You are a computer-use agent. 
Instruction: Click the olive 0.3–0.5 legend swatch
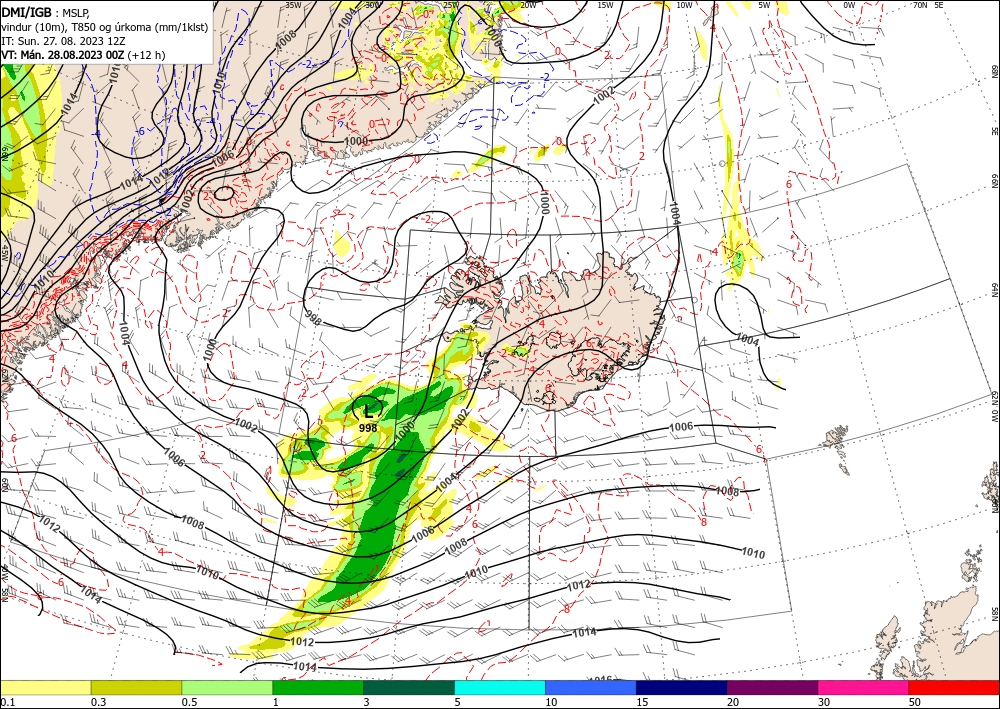pyautogui.click(x=136, y=688)
